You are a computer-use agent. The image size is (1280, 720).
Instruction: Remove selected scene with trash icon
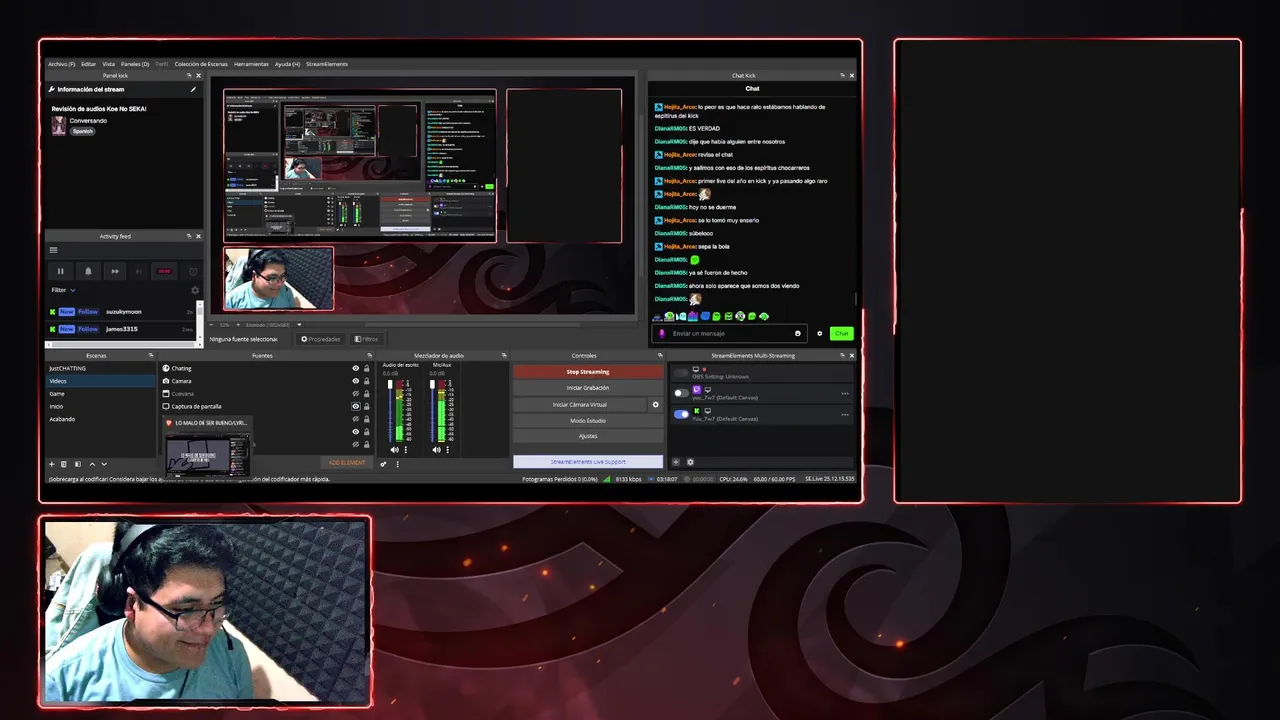coord(64,464)
